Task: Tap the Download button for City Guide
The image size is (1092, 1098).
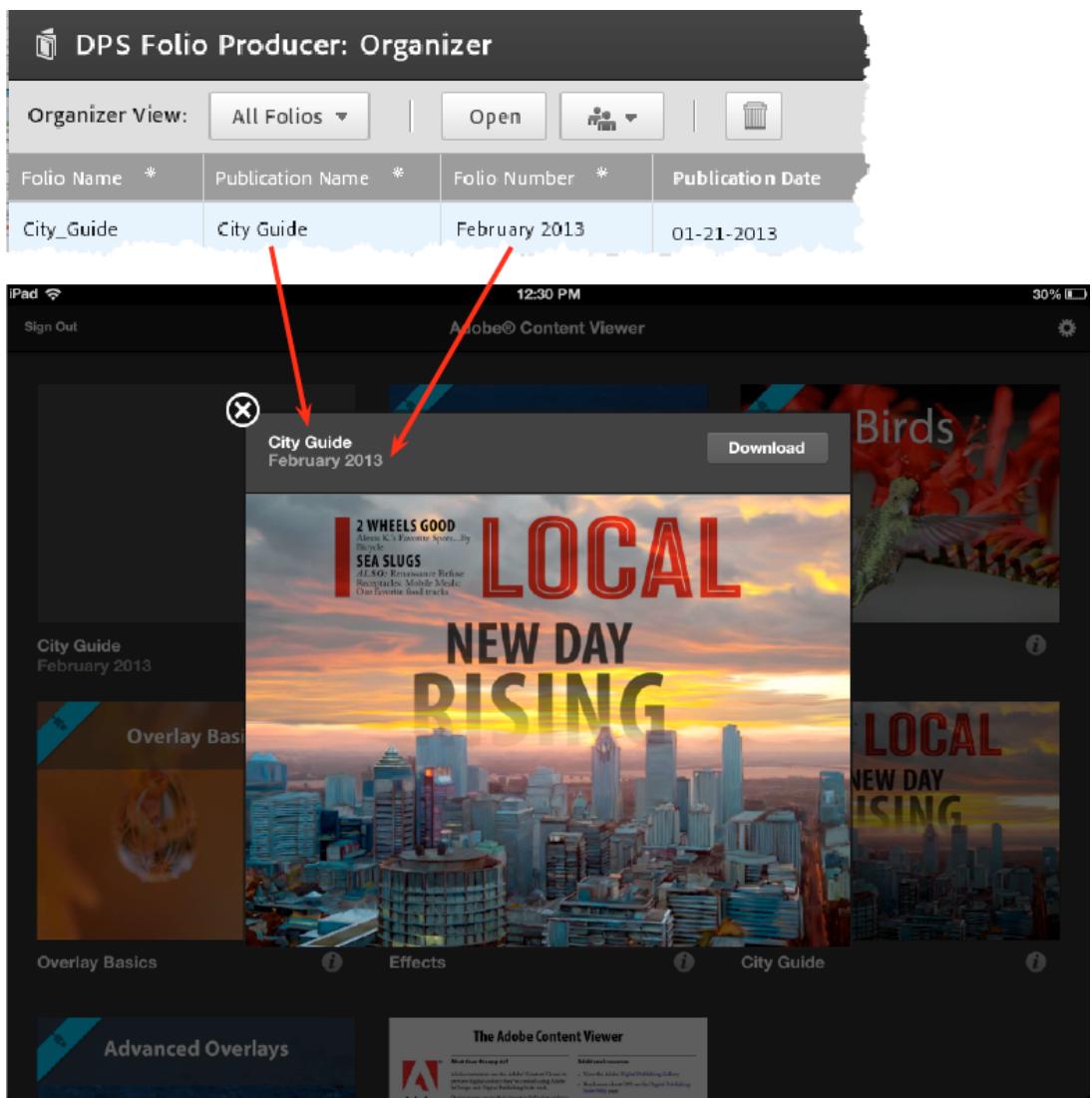Action: tap(767, 448)
